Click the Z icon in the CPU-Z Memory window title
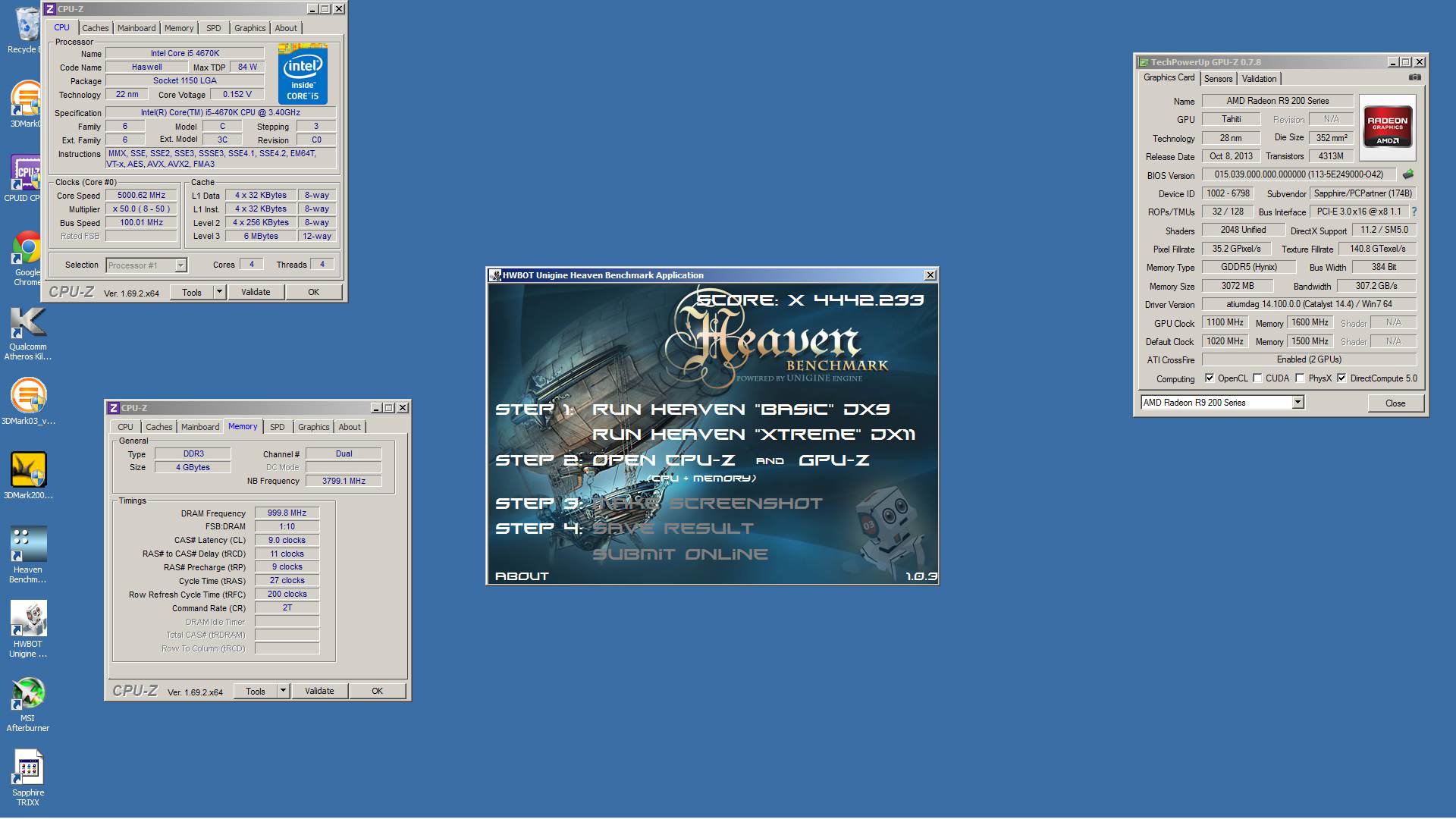 pos(114,408)
